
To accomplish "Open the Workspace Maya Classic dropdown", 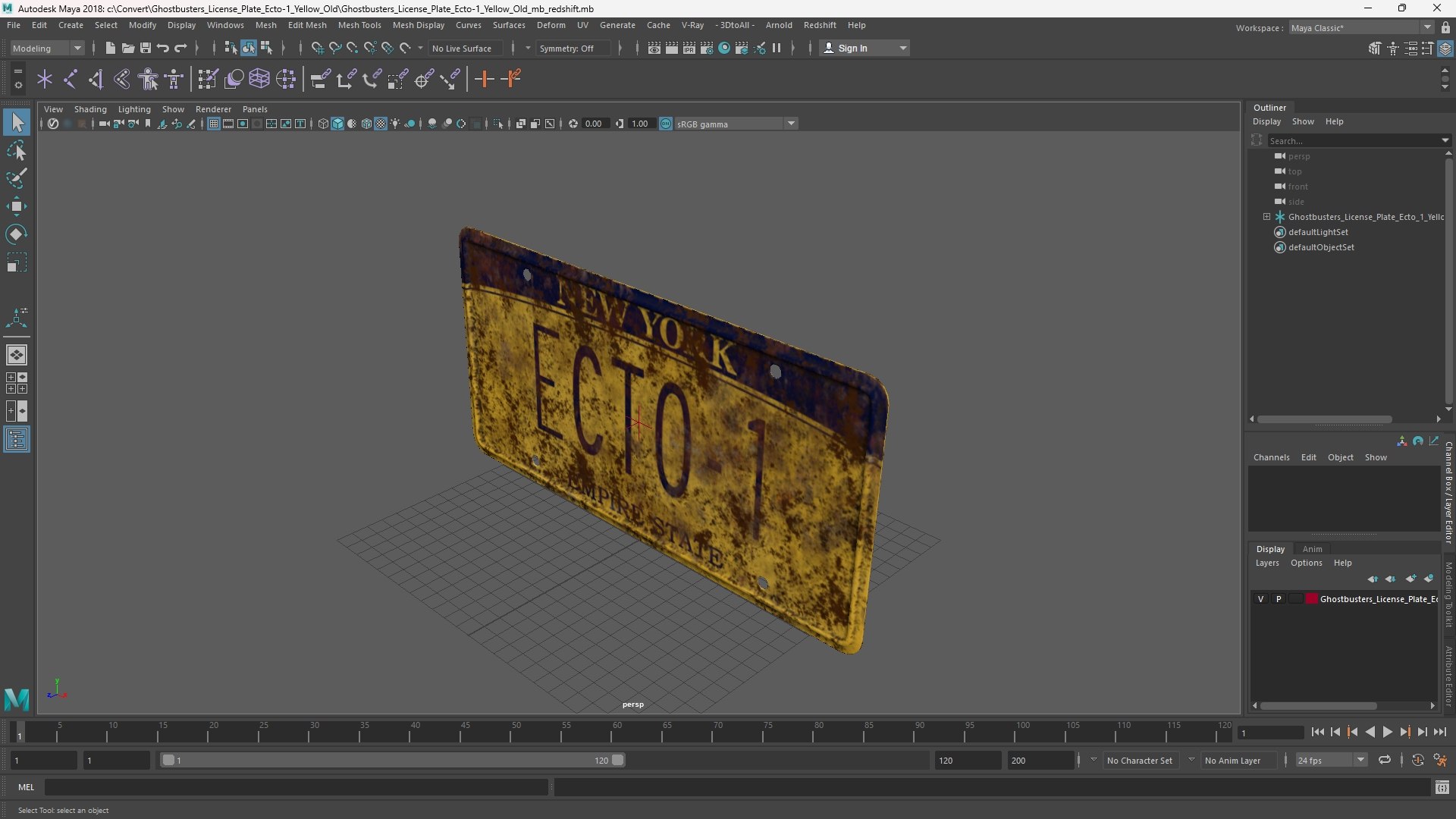I will (1361, 27).
